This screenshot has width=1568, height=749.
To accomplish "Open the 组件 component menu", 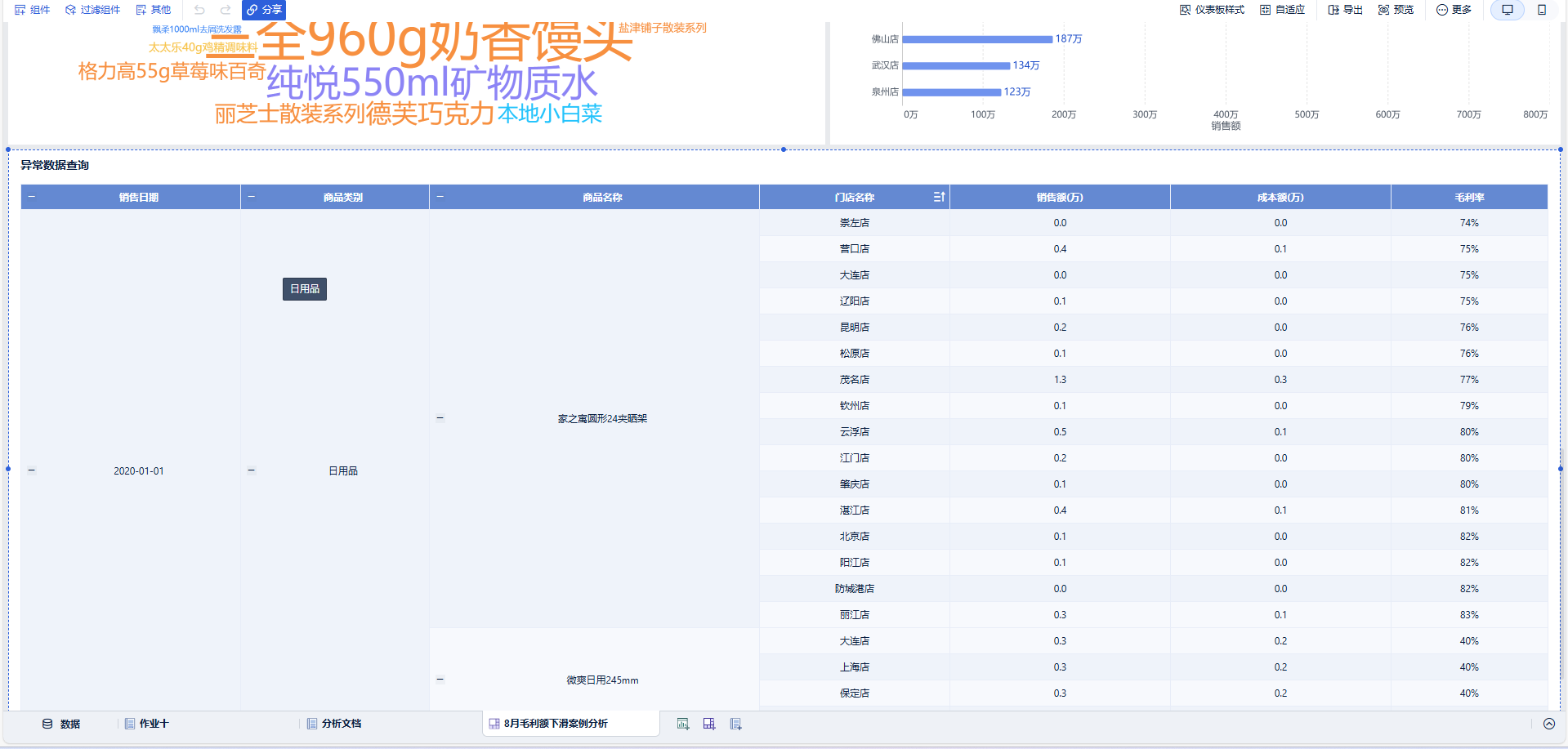I will coord(32,10).
